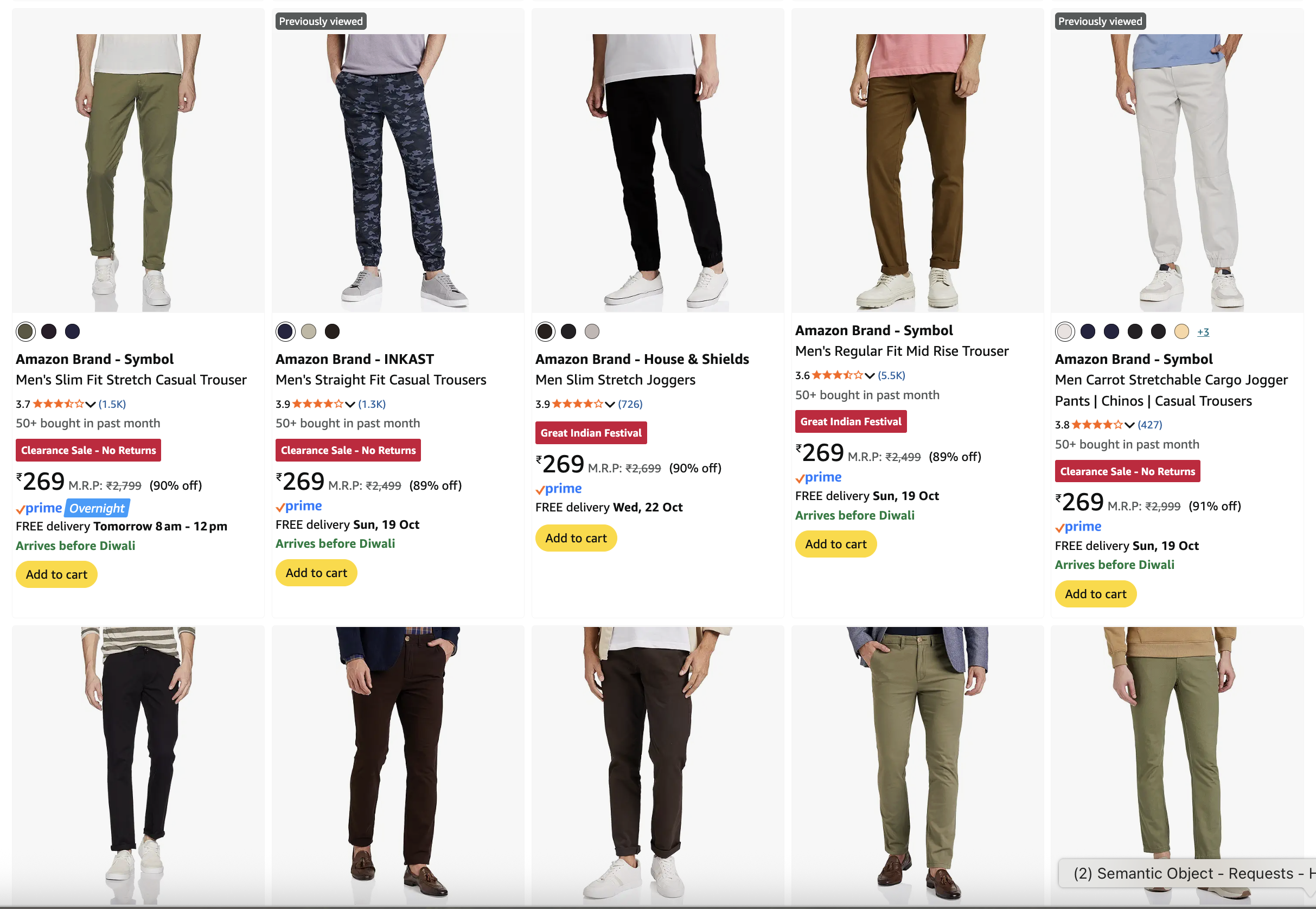This screenshot has width=1316, height=909.
Task: Expand the 3.6 rating chevron on Regular Fit Trouser
Action: [x=870, y=375]
